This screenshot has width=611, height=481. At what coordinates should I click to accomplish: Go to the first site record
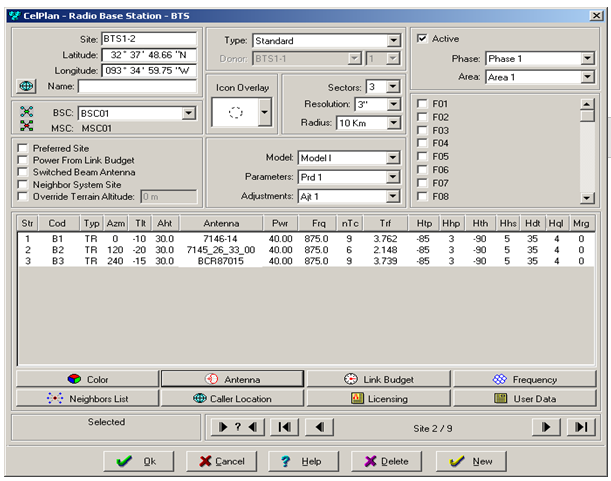[285, 427]
